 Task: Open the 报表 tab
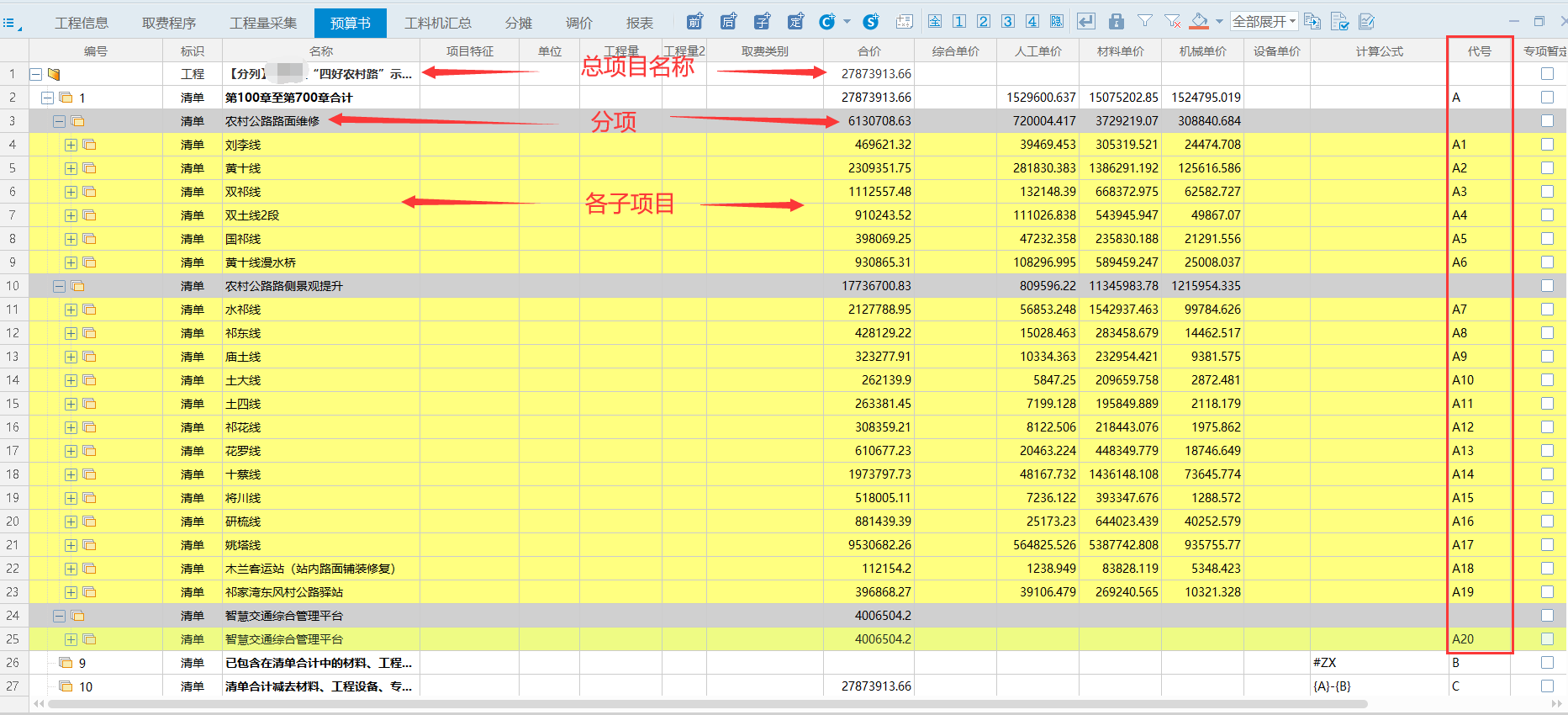point(640,23)
